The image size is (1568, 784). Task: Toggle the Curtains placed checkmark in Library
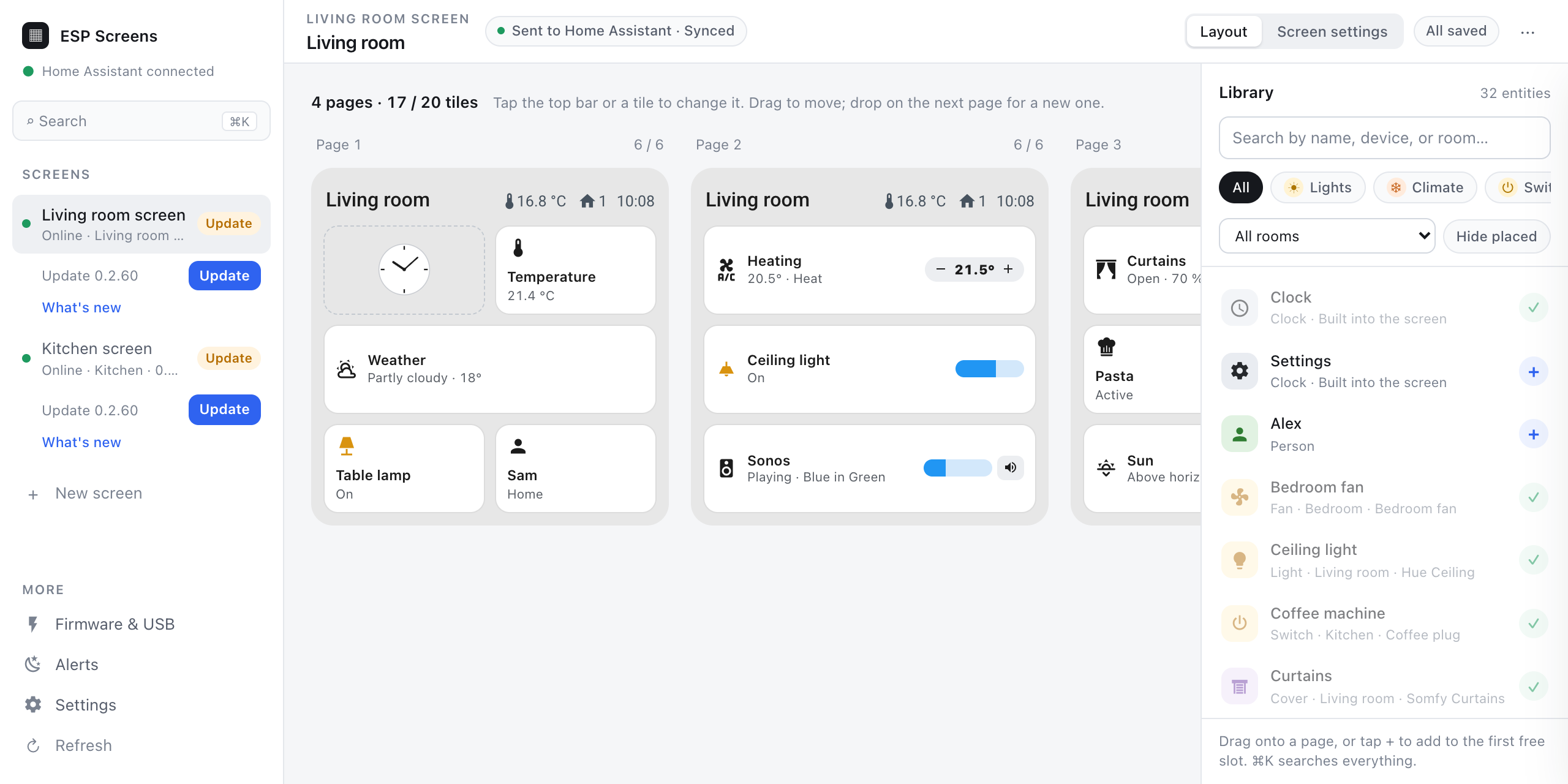1534,687
